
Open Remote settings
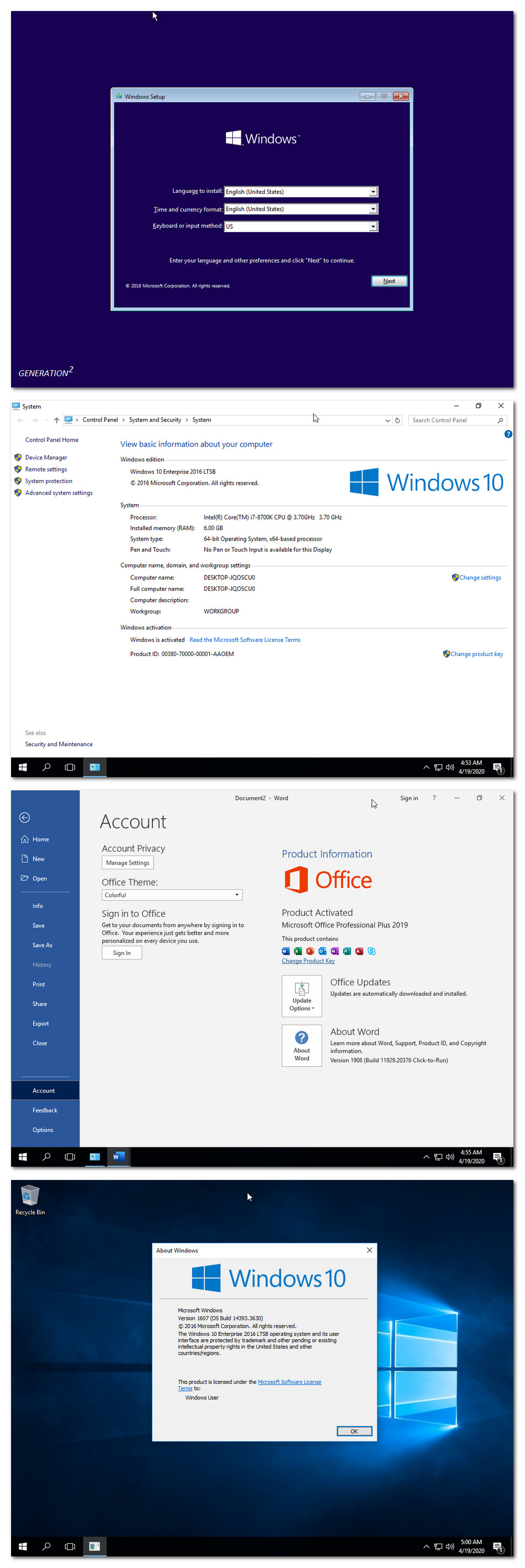46,469
